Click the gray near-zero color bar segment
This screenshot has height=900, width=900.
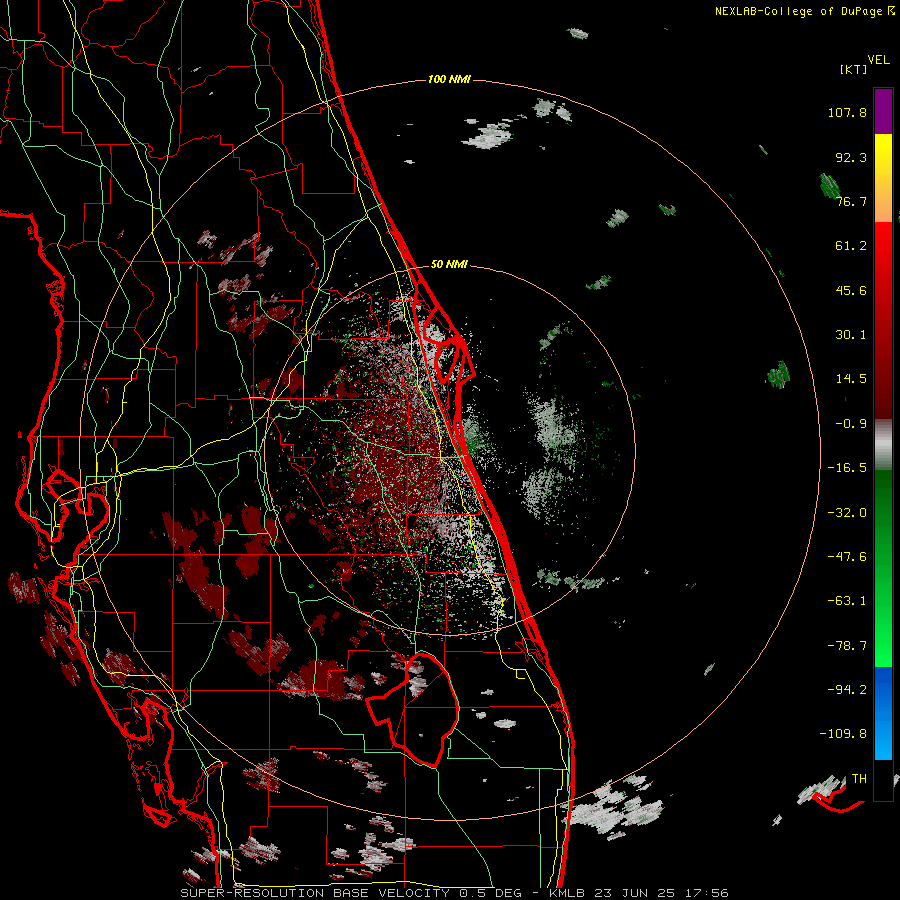click(x=883, y=445)
